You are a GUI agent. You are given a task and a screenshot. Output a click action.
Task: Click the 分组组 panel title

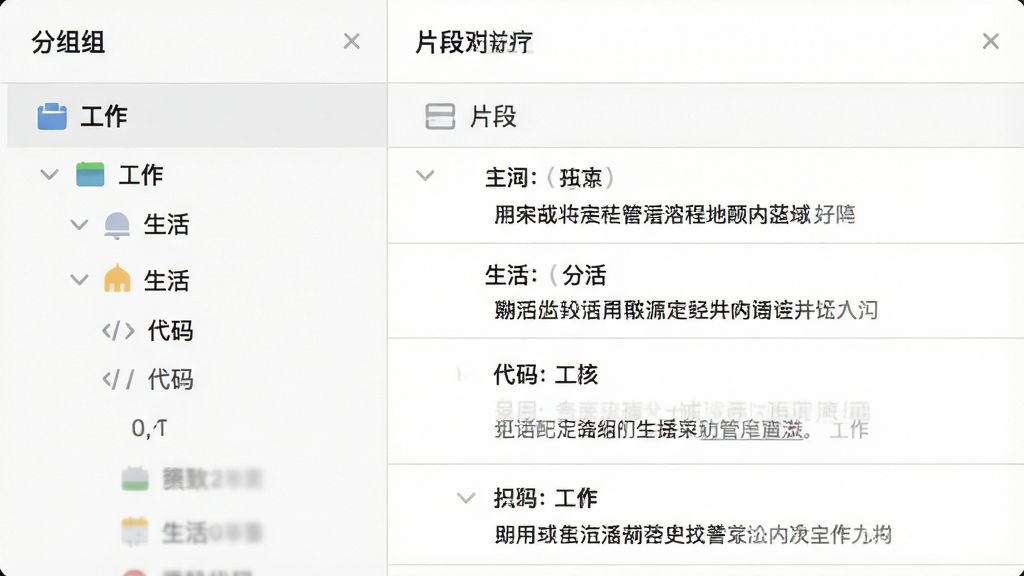68,42
